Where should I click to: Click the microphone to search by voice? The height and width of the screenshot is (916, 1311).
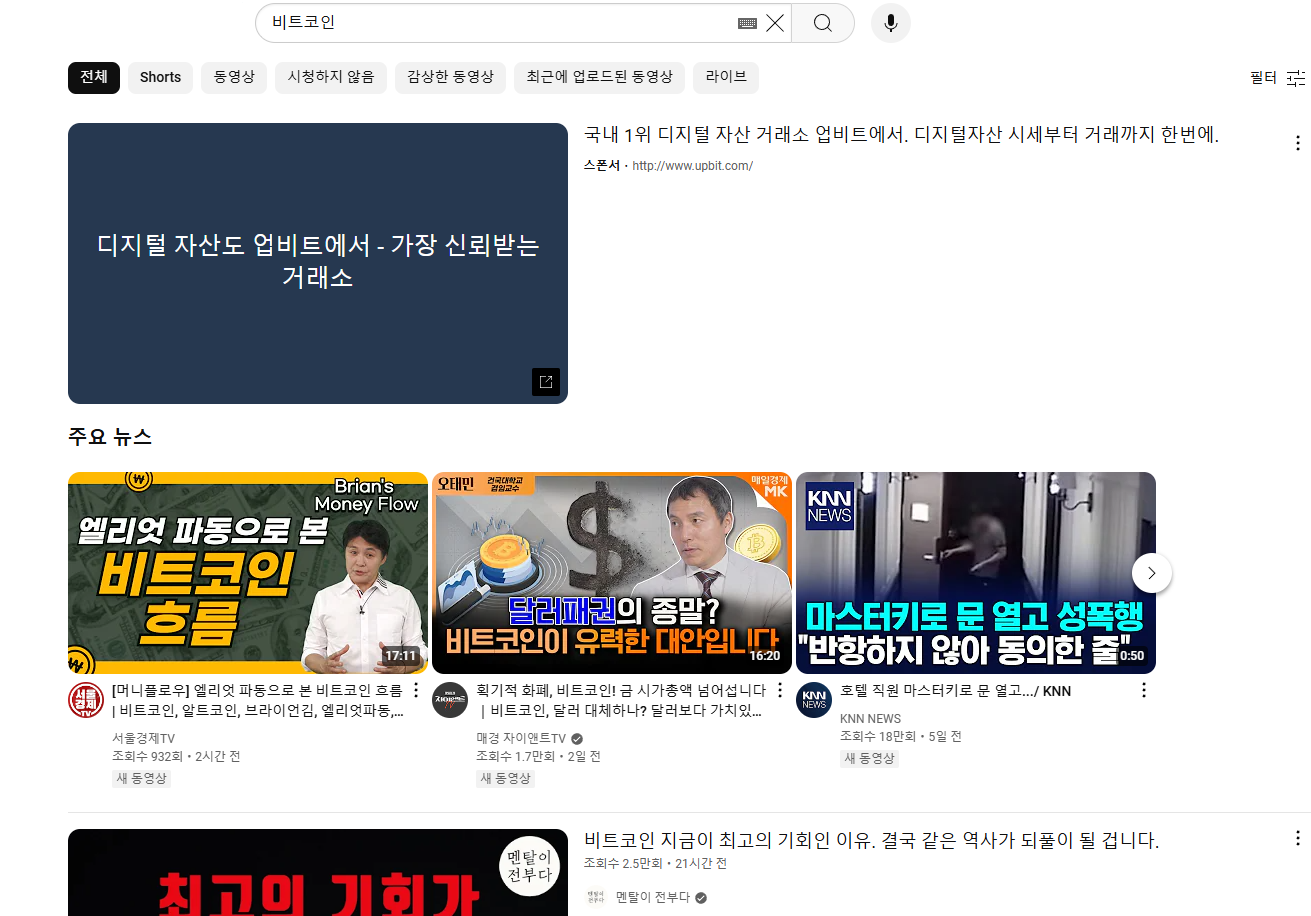[889, 23]
